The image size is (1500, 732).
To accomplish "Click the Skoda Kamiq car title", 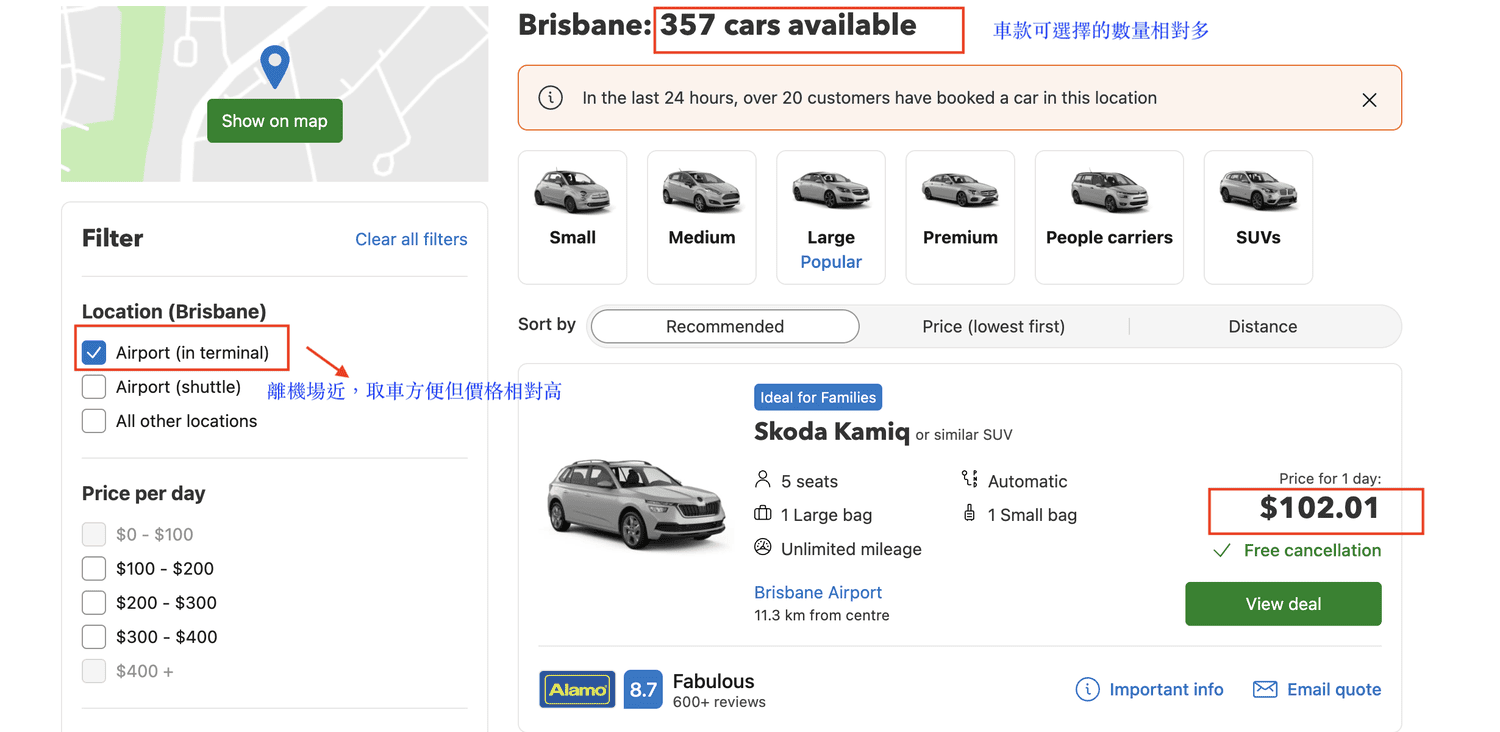I will click(832, 432).
